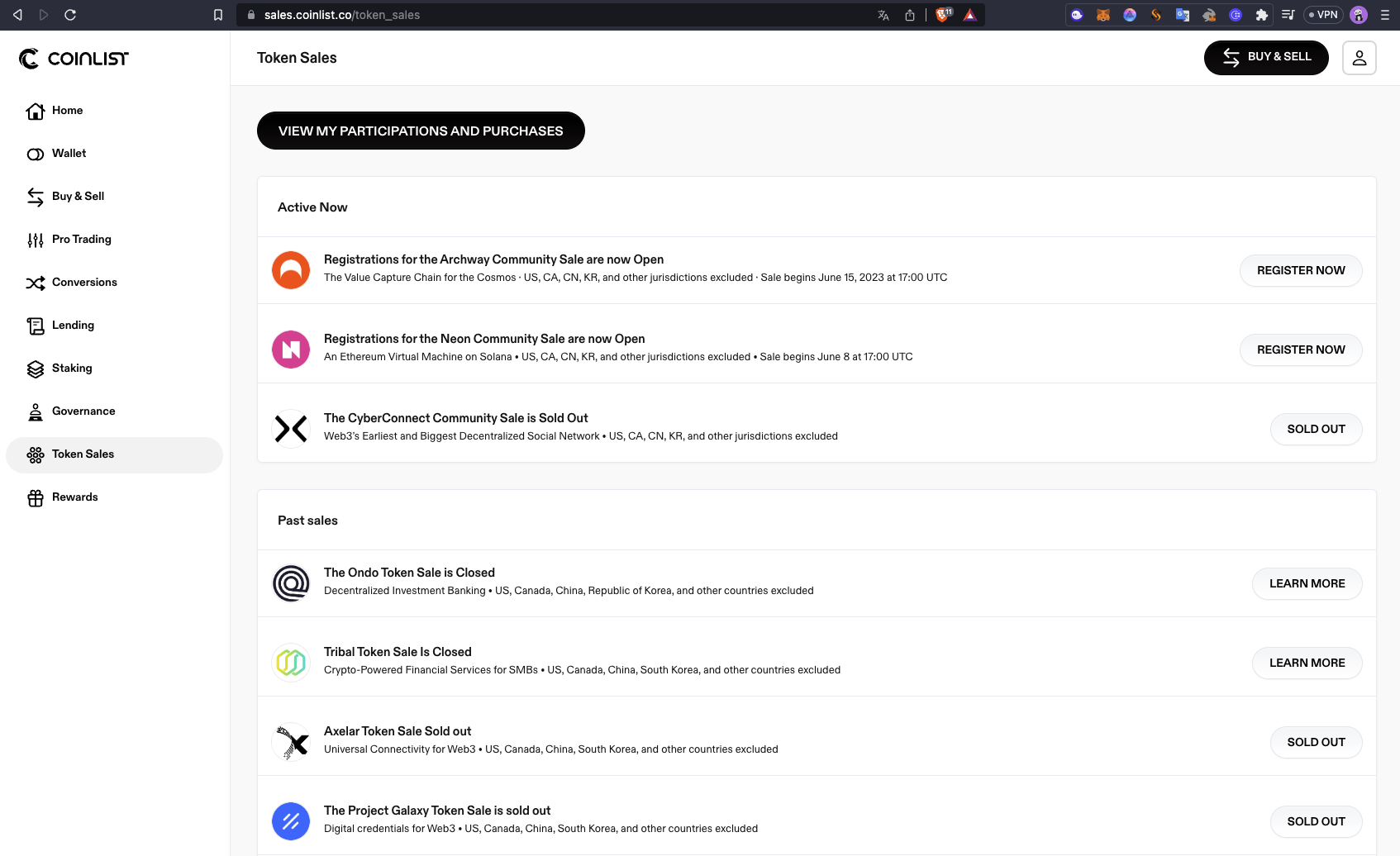Screen dimensions: 1400x856
Task: Click the address bar URL
Action: point(342,15)
